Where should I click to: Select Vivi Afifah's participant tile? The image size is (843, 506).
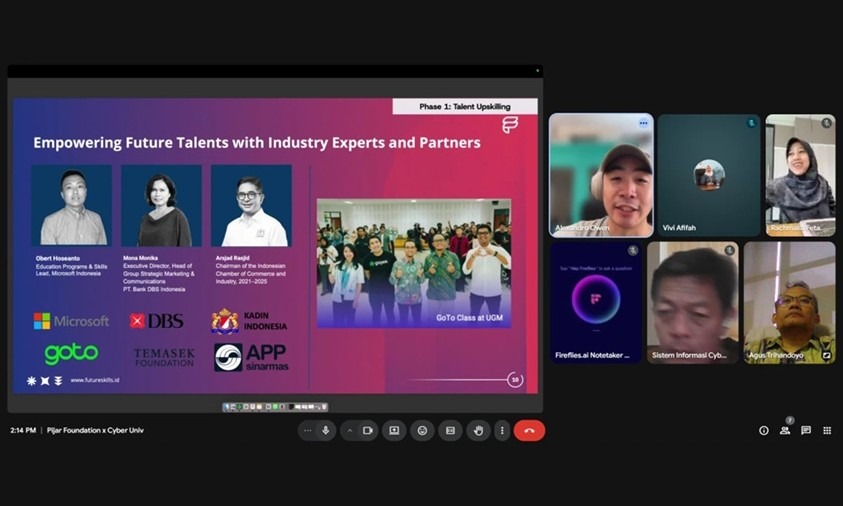click(708, 174)
